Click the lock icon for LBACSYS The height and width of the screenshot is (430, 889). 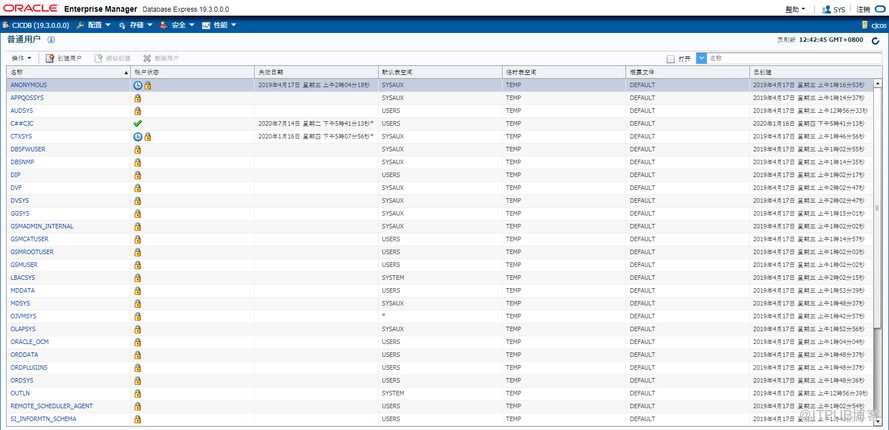pos(137,278)
